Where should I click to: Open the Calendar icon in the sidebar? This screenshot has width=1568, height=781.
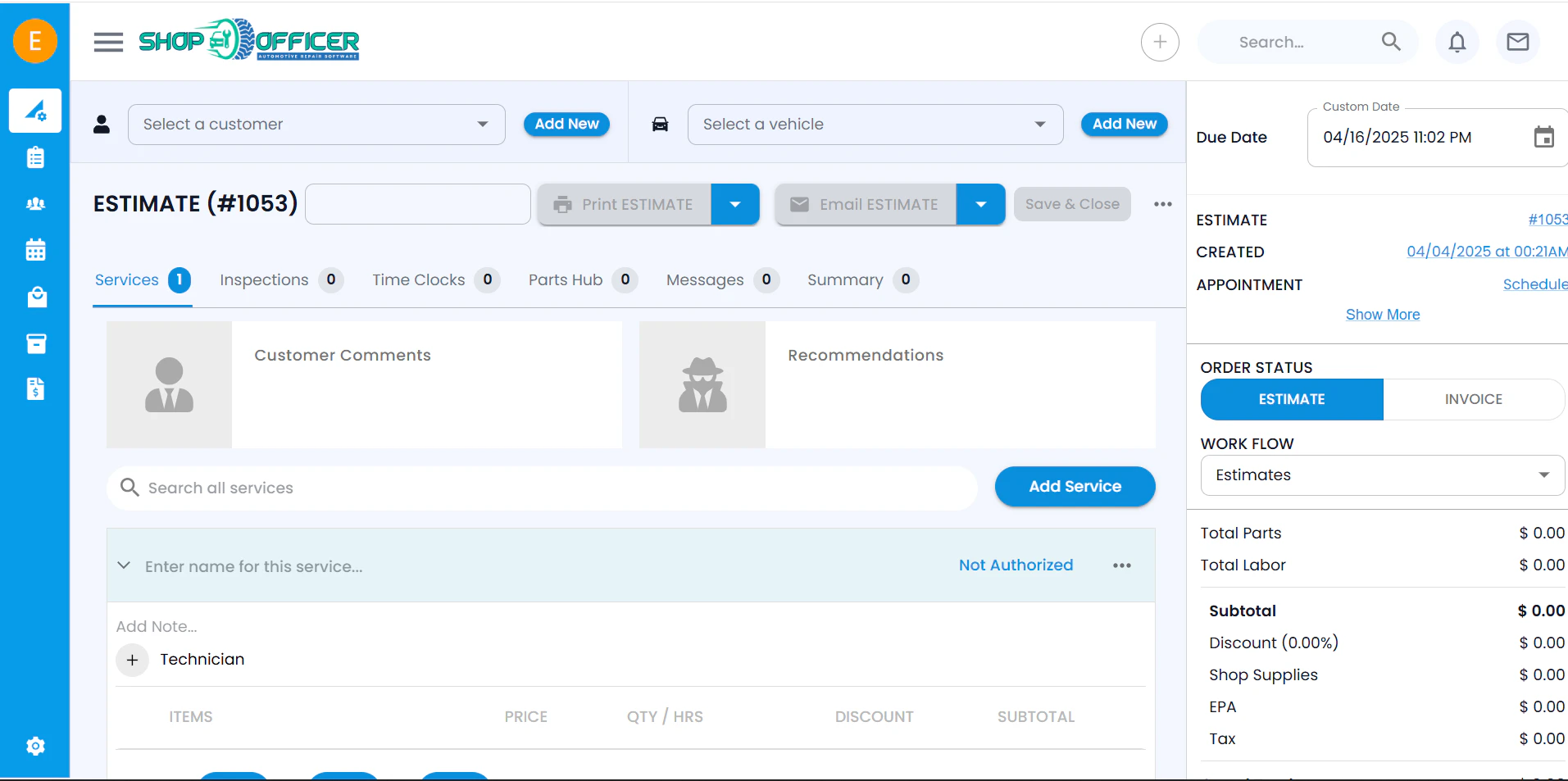[x=35, y=250]
